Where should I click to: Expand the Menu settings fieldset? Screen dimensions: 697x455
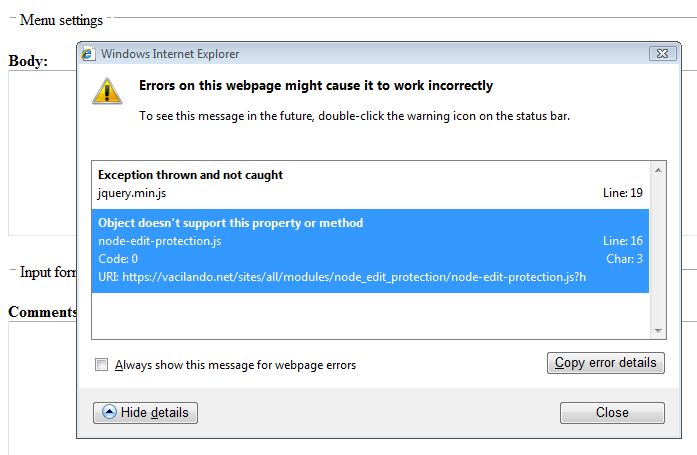point(61,20)
